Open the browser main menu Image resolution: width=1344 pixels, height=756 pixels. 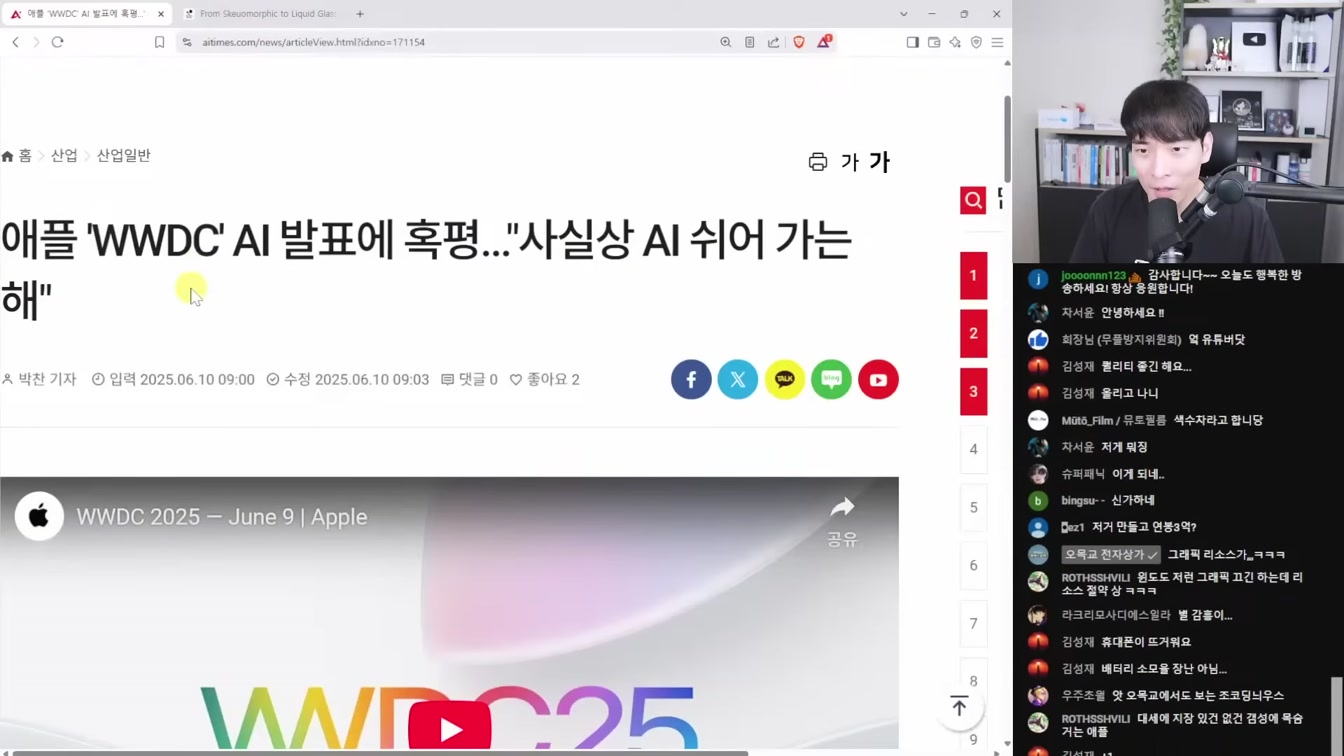[997, 42]
